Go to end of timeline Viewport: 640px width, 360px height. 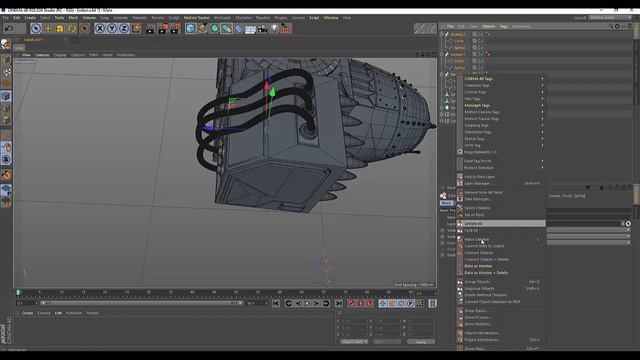[338, 303]
